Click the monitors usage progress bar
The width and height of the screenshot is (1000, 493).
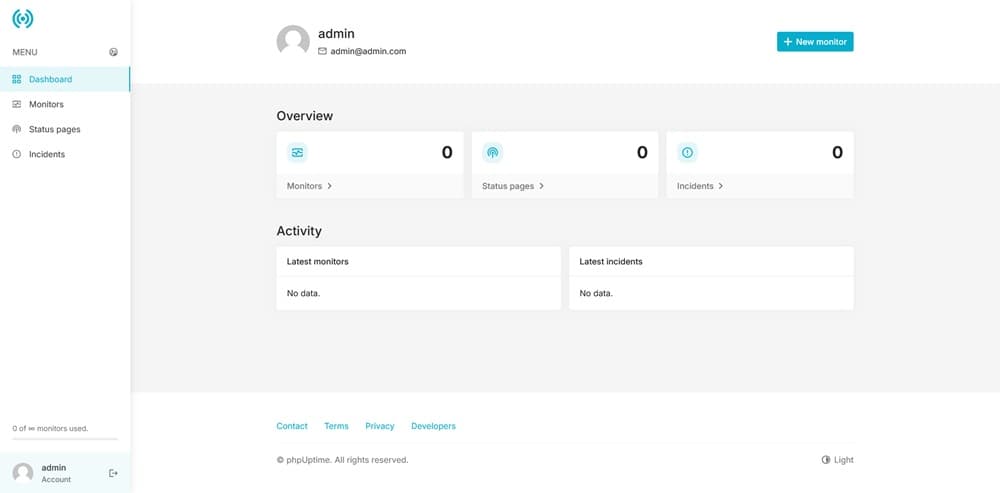pyautogui.click(x=65, y=439)
